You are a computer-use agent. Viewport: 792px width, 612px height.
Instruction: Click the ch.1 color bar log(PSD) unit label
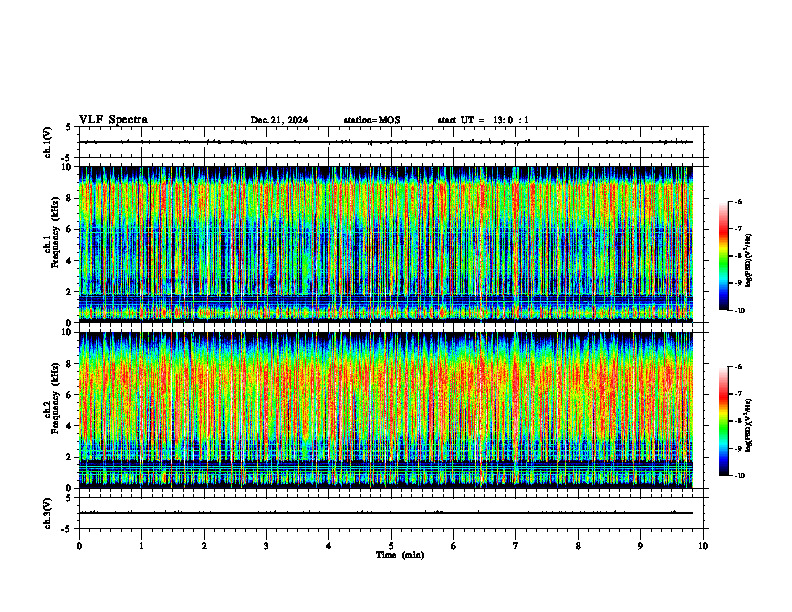750,260
